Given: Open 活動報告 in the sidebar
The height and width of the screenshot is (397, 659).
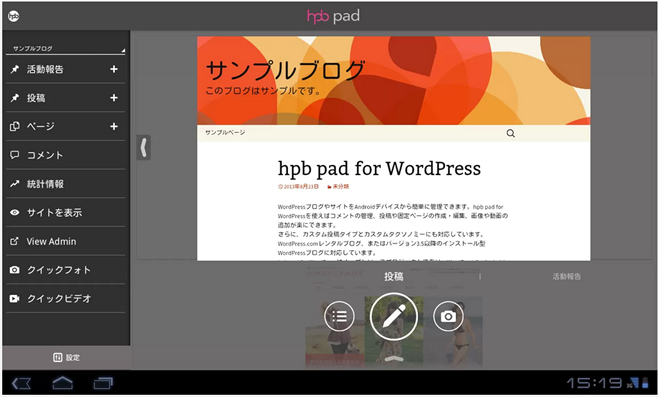Looking at the screenshot, I should 66,69.
